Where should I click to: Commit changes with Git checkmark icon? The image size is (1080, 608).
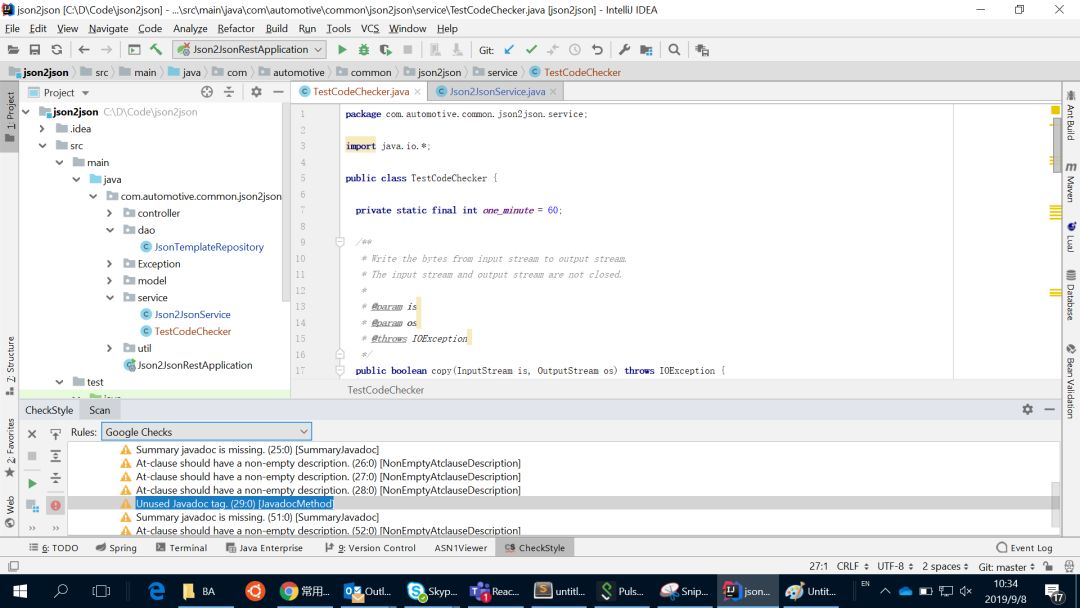[x=531, y=50]
